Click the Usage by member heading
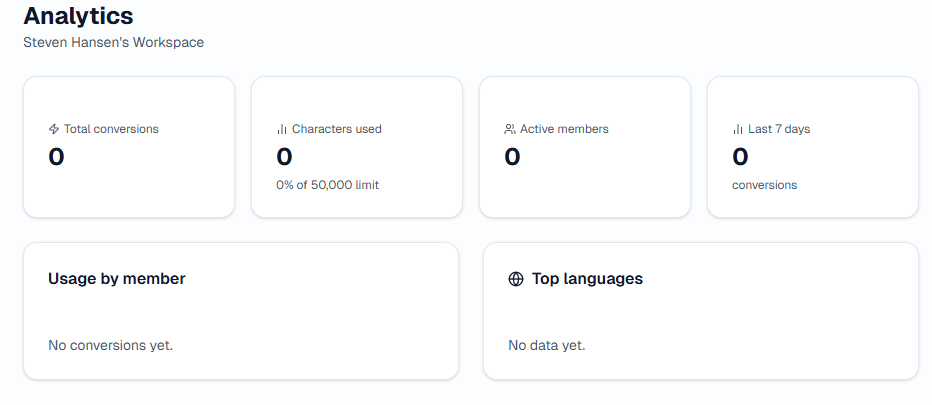Viewport: 932px width, 405px height. [x=116, y=279]
